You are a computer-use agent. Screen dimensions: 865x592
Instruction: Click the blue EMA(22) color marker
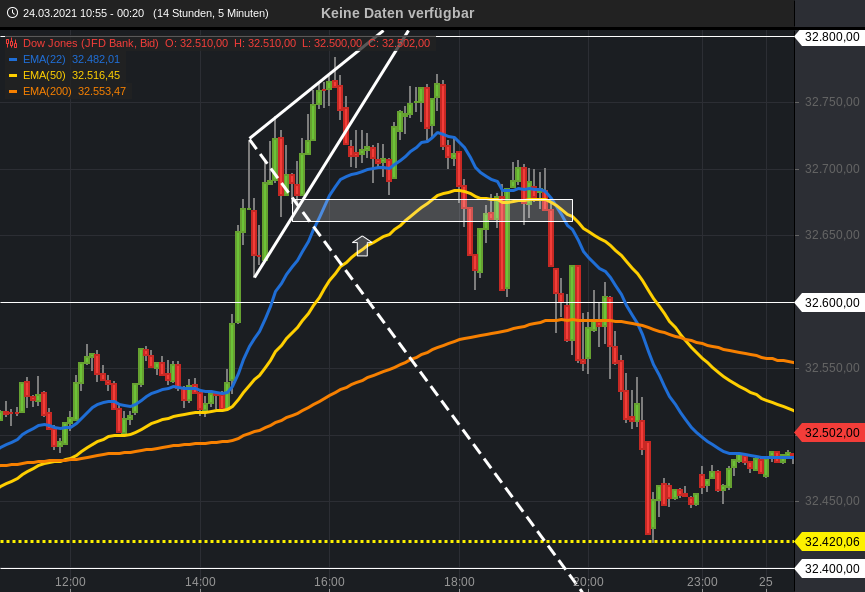pos(13,60)
